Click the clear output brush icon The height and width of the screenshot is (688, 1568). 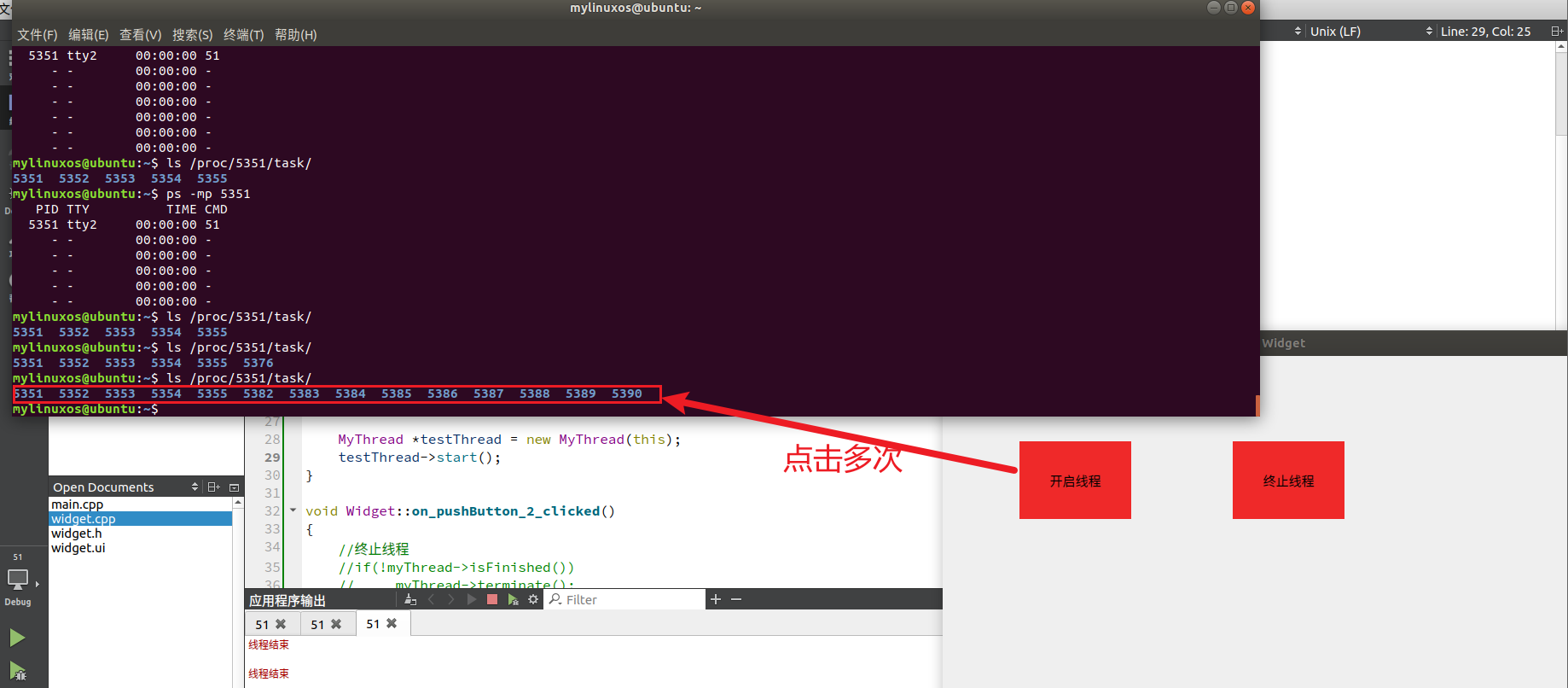[x=410, y=599]
